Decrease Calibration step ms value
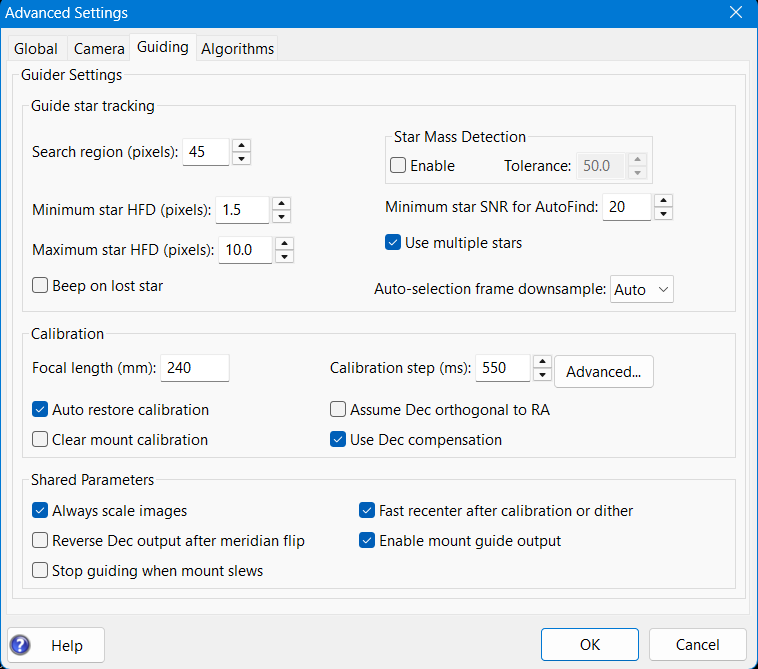Image resolution: width=758 pixels, height=669 pixels. [x=542, y=375]
